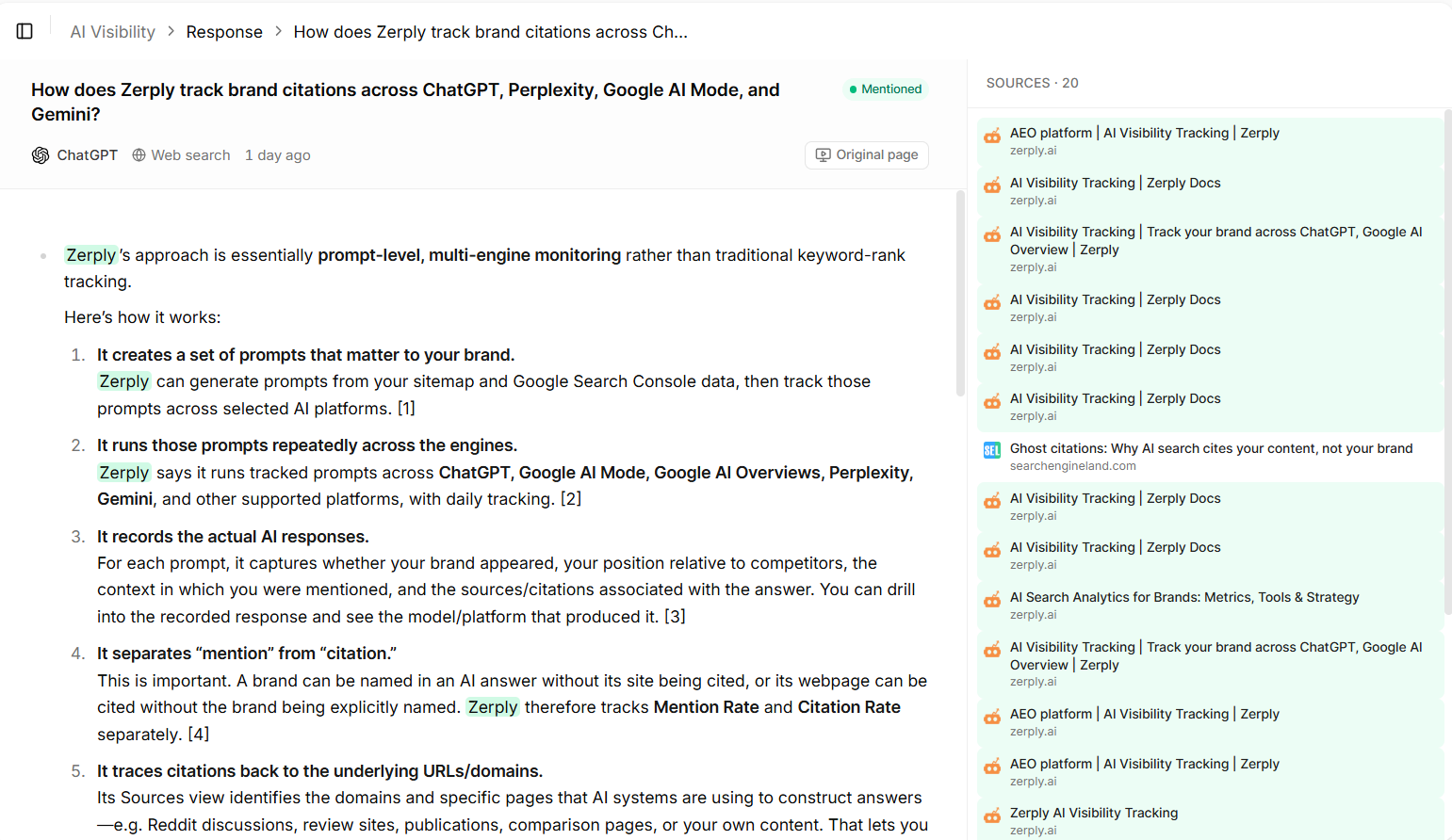
Task: Click the Zerply favicon beside the AI Search Analytics source
Action: tap(992, 600)
